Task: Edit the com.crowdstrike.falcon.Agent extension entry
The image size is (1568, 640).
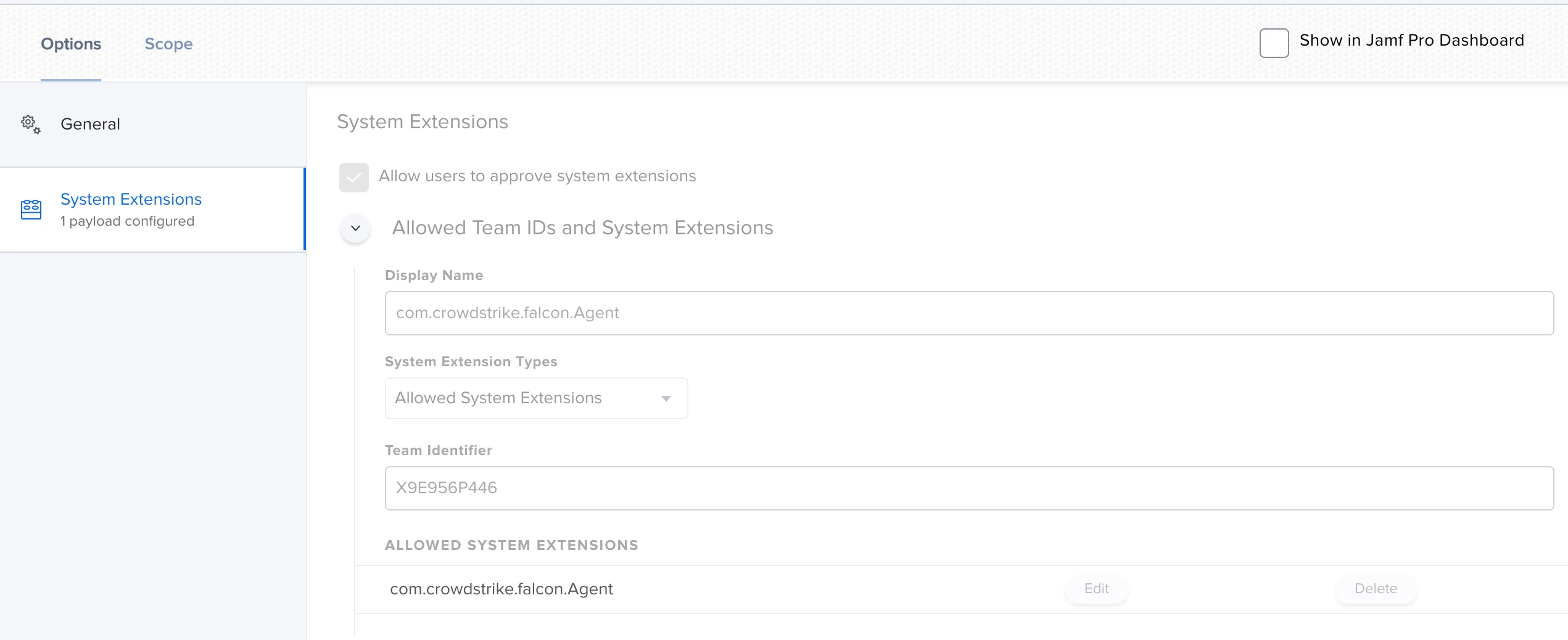Action: [x=1097, y=589]
